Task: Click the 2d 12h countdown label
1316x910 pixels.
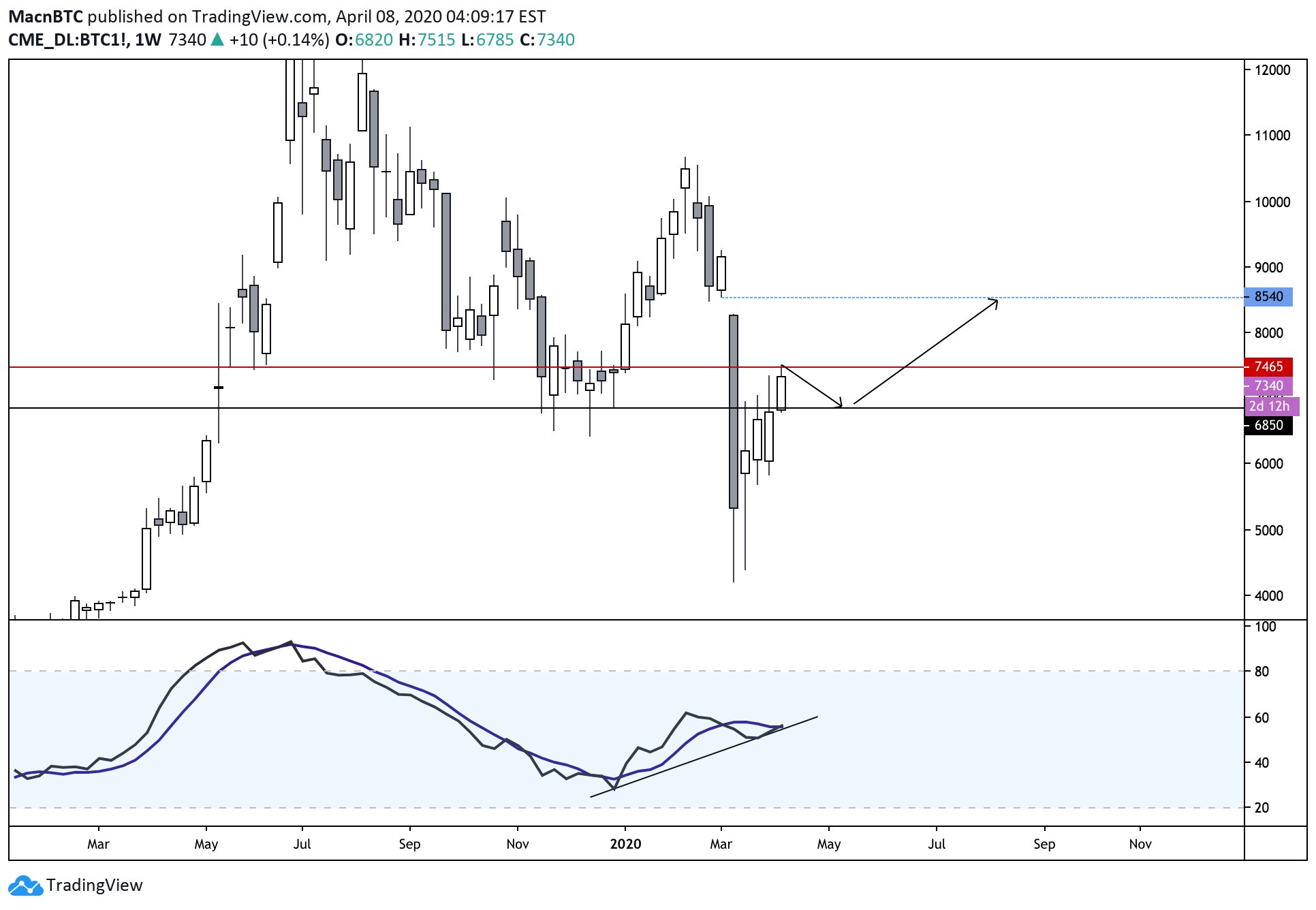Action: tap(1271, 406)
